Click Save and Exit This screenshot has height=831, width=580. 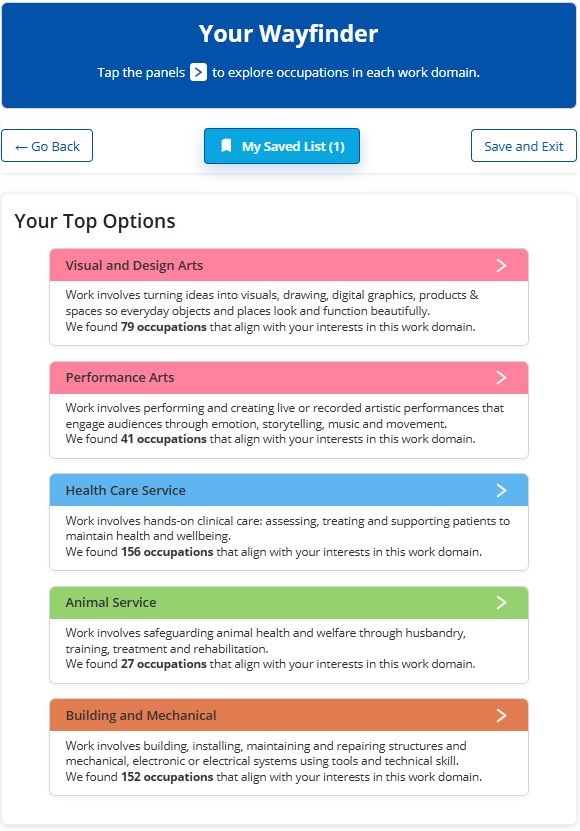coord(523,145)
